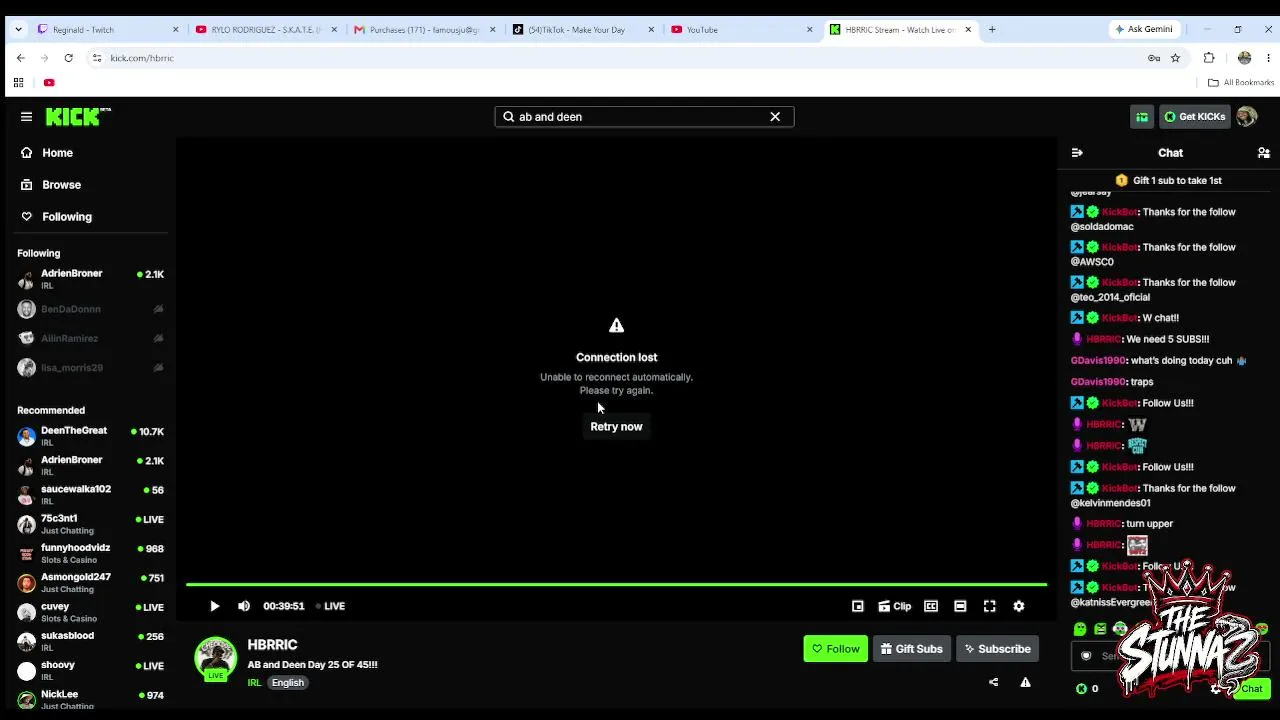Go back in browser history
The width and height of the screenshot is (1280, 720).
tap(20, 58)
